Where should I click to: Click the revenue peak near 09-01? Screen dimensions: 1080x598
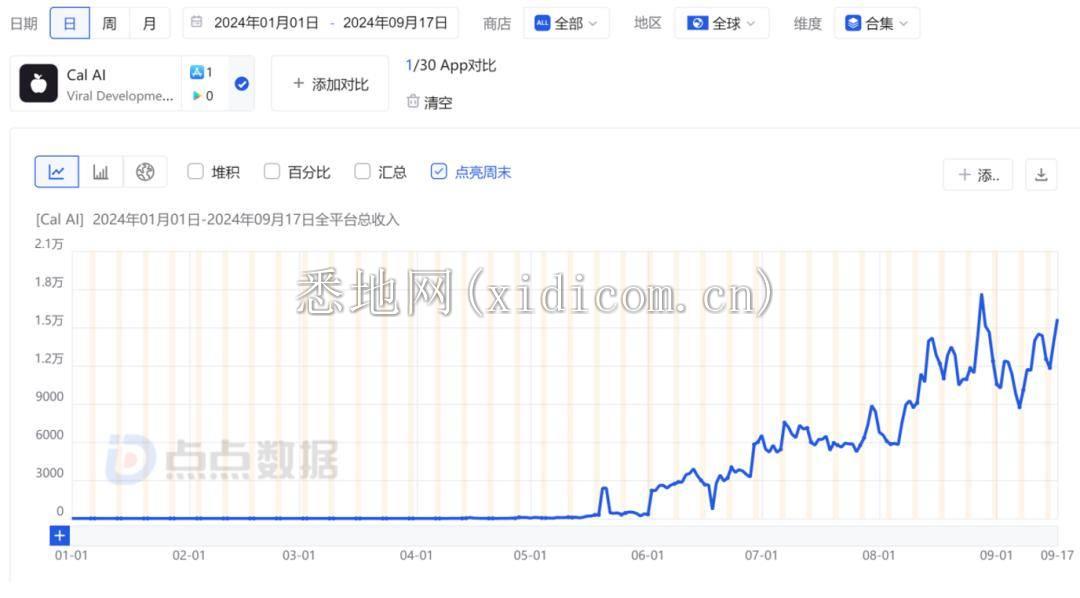pos(982,295)
